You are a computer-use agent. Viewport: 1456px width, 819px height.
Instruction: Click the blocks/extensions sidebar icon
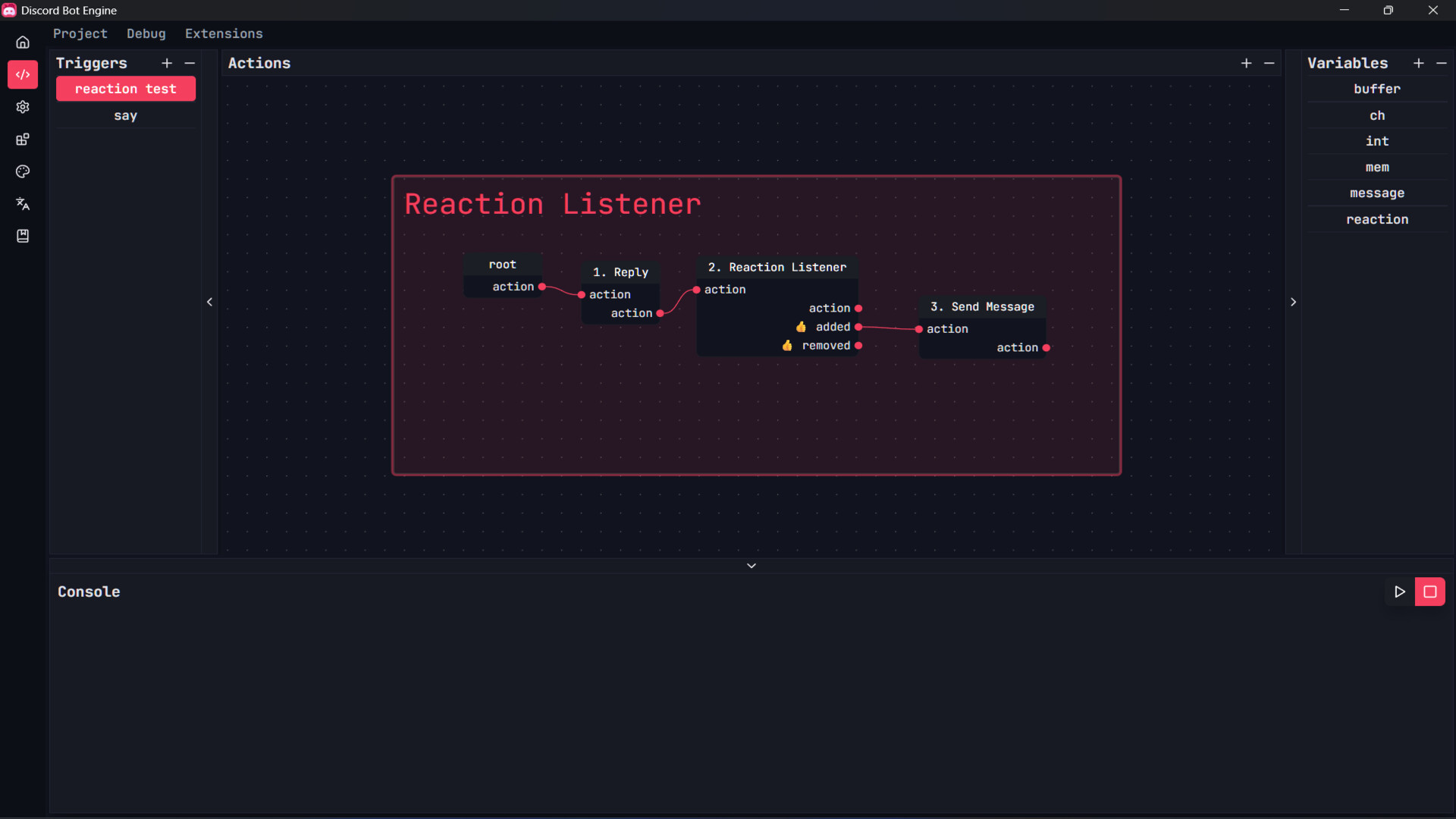pos(23,139)
